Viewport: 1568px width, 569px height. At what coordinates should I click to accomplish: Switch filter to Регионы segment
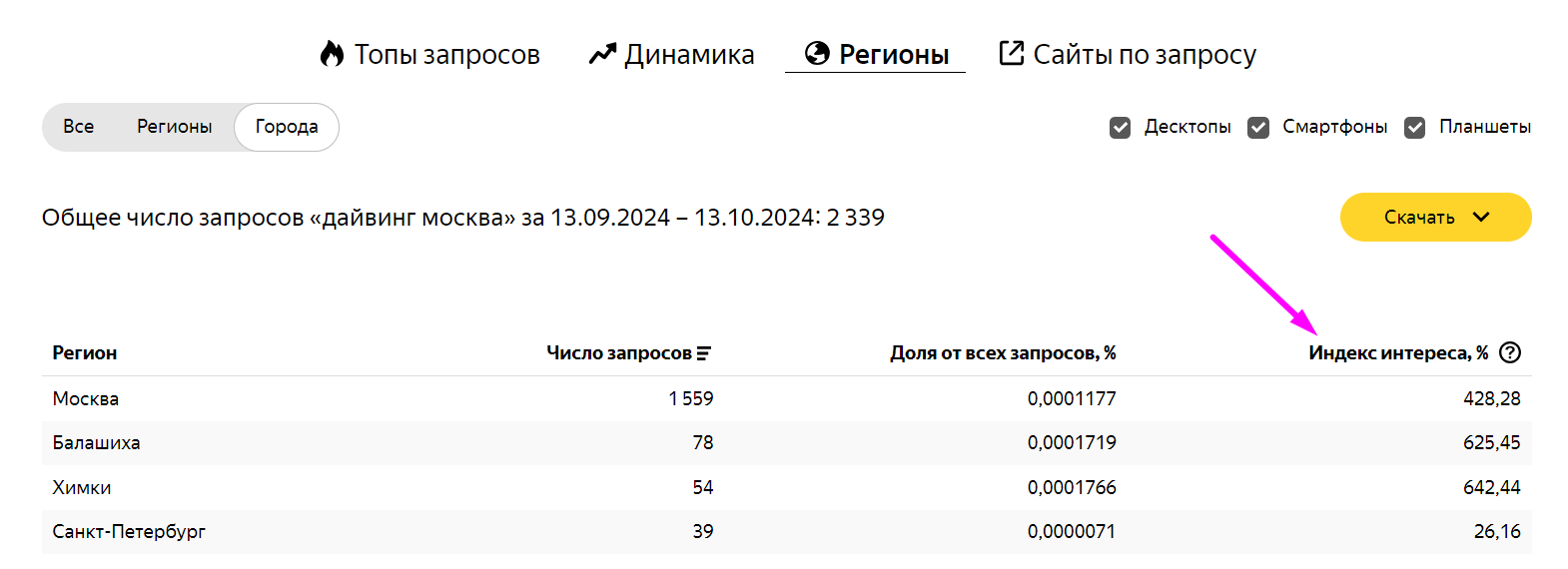[x=175, y=127]
